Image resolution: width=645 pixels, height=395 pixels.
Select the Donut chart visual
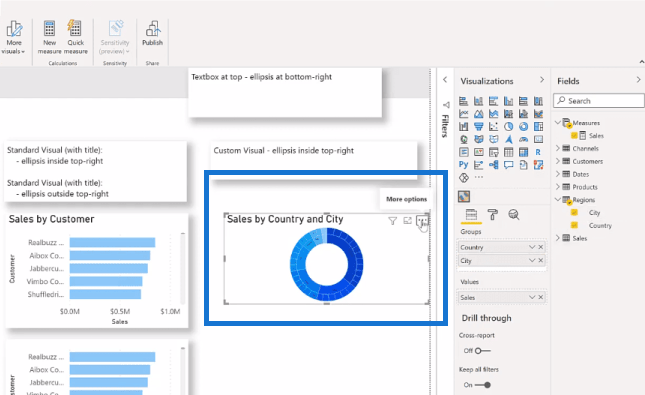(523, 126)
